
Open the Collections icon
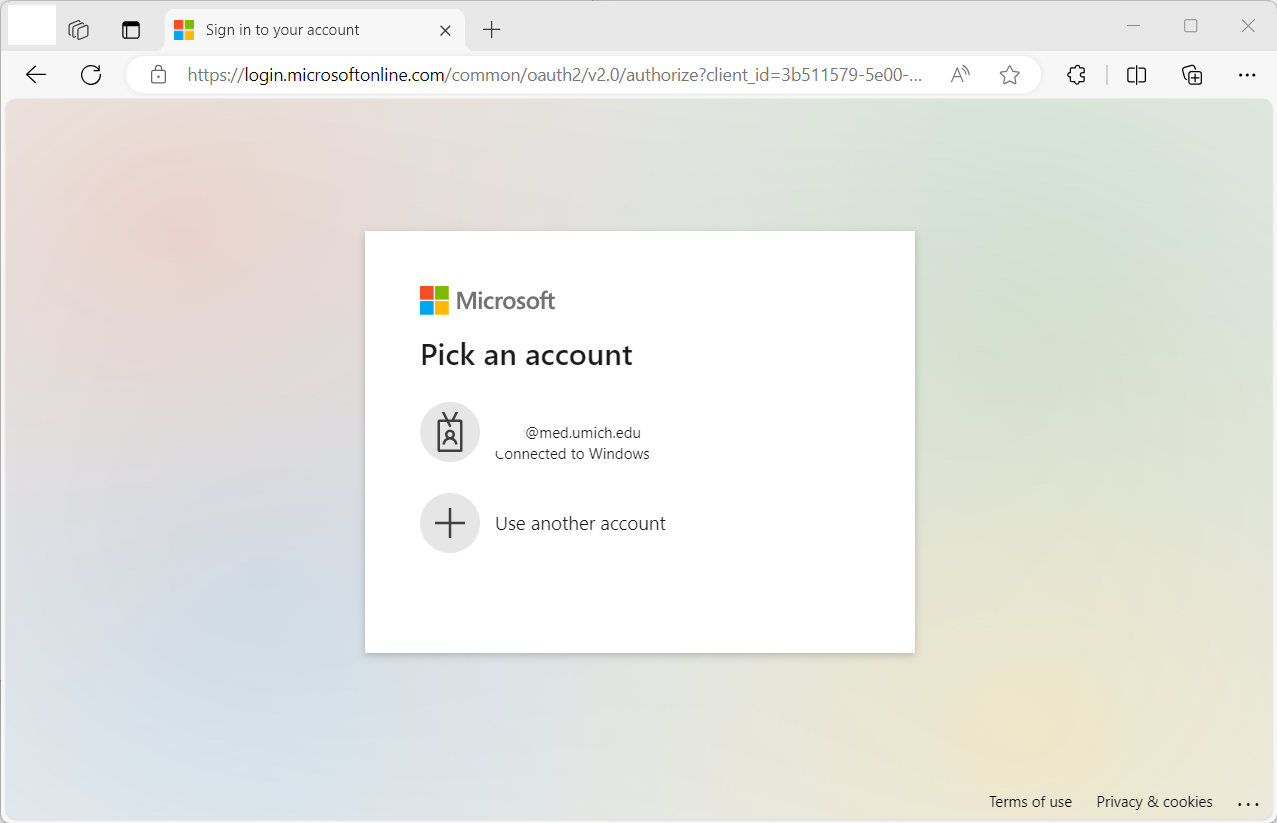1191,75
